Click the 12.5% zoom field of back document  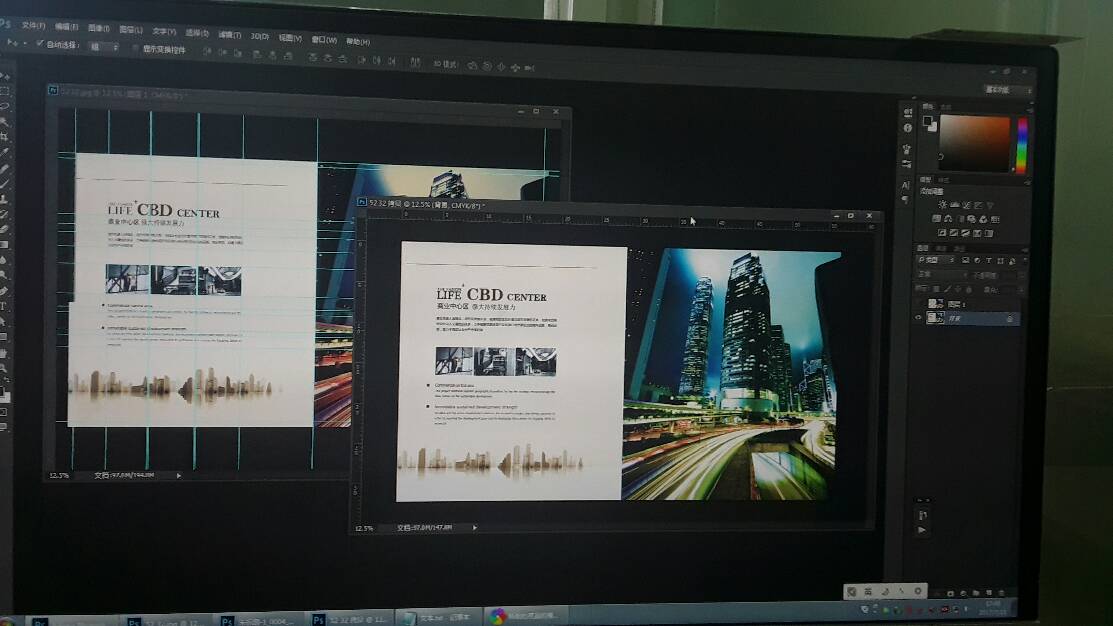[x=59, y=475]
